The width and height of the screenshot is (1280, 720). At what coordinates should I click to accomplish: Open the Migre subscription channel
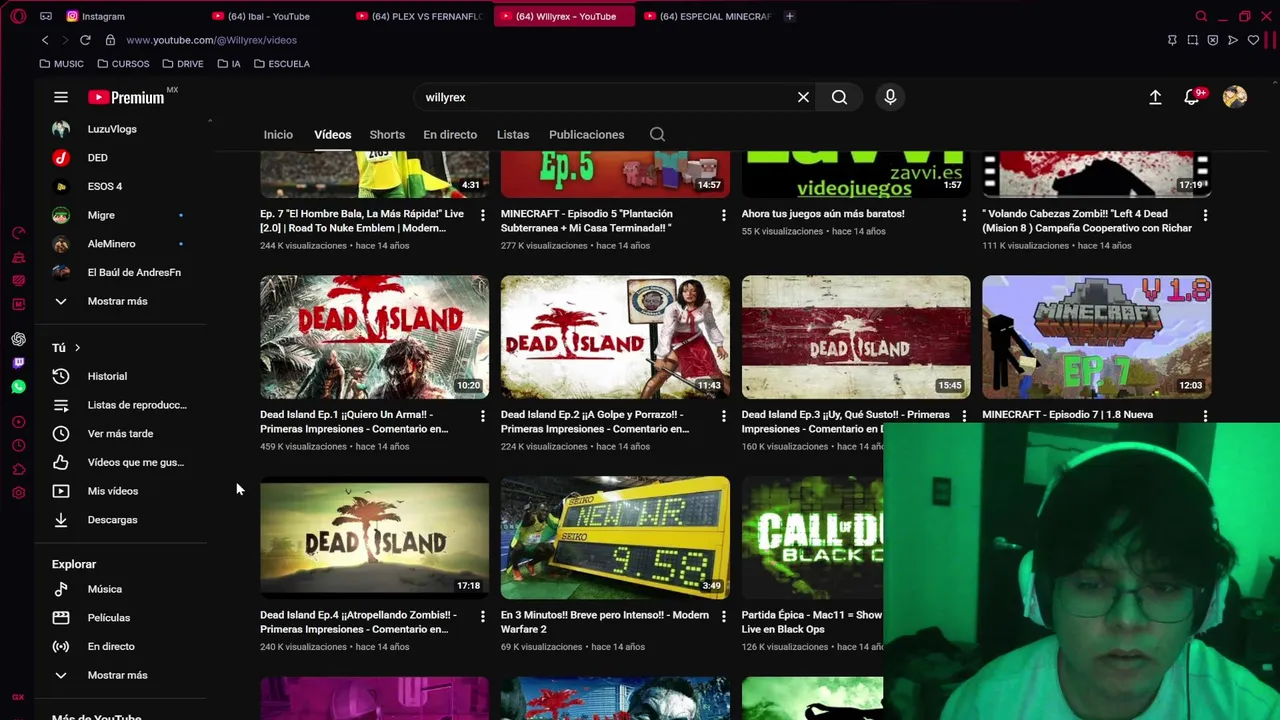click(x=101, y=215)
